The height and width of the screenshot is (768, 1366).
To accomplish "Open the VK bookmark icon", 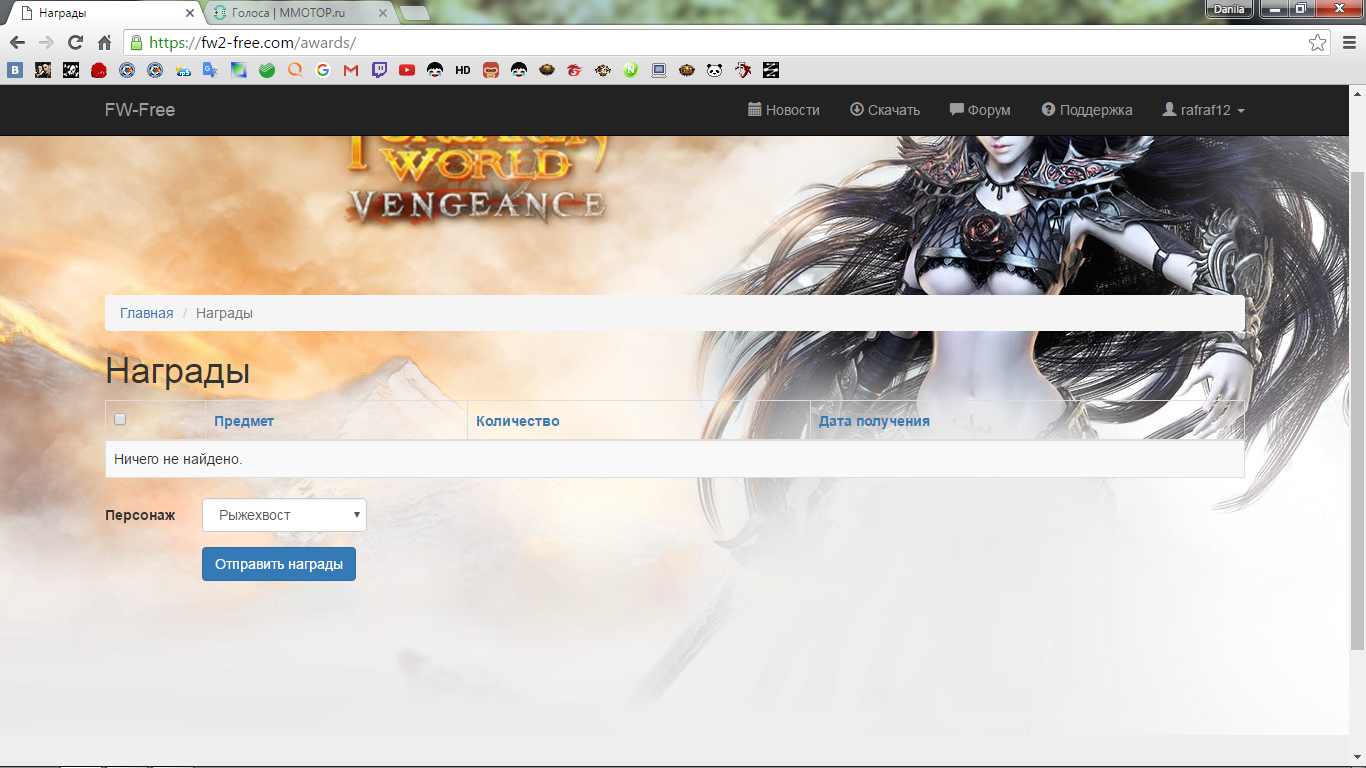I will 15,70.
